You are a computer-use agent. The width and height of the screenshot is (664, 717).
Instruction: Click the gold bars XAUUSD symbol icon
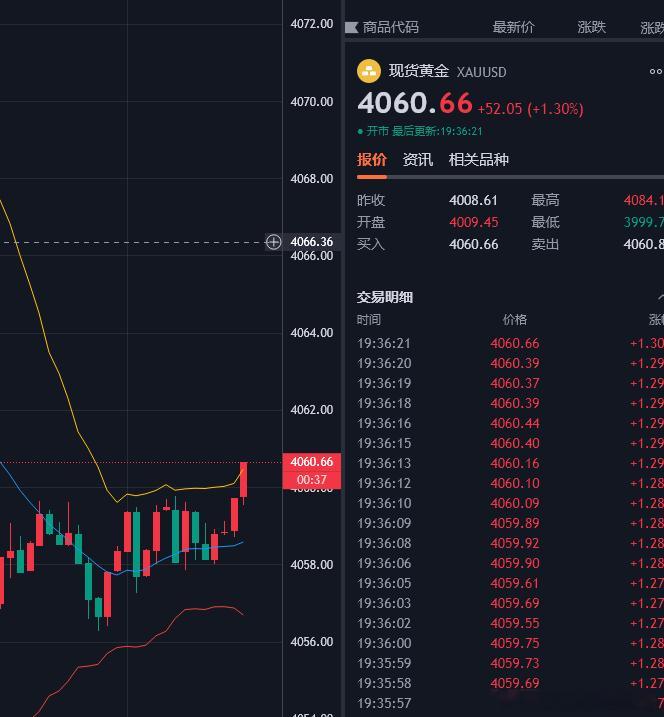[x=369, y=71]
